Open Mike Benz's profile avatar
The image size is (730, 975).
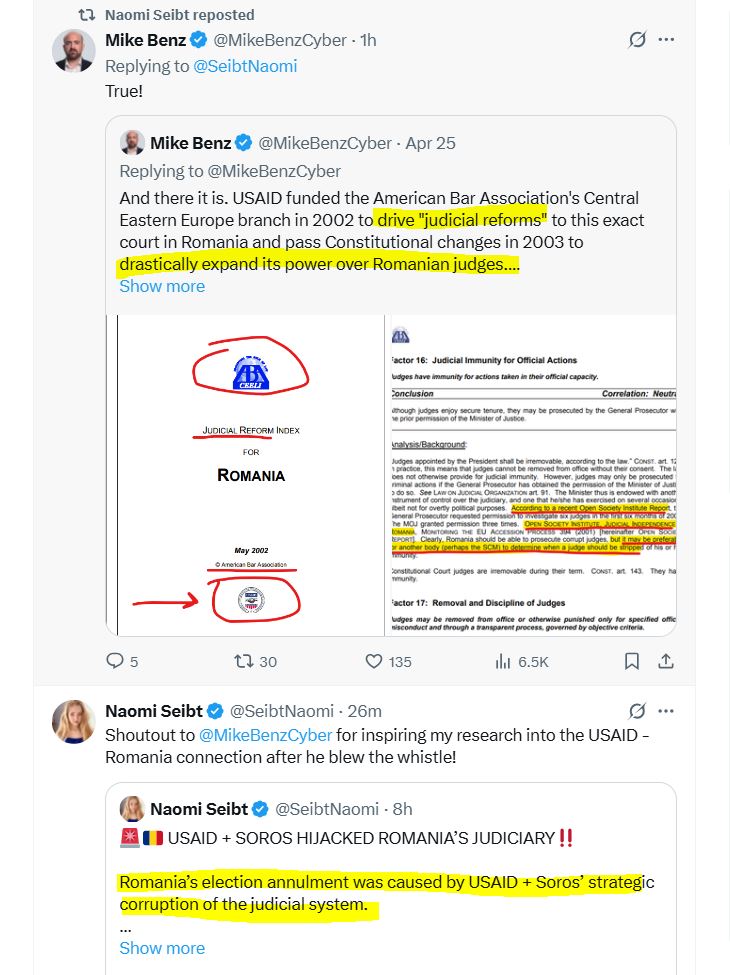[74, 51]
